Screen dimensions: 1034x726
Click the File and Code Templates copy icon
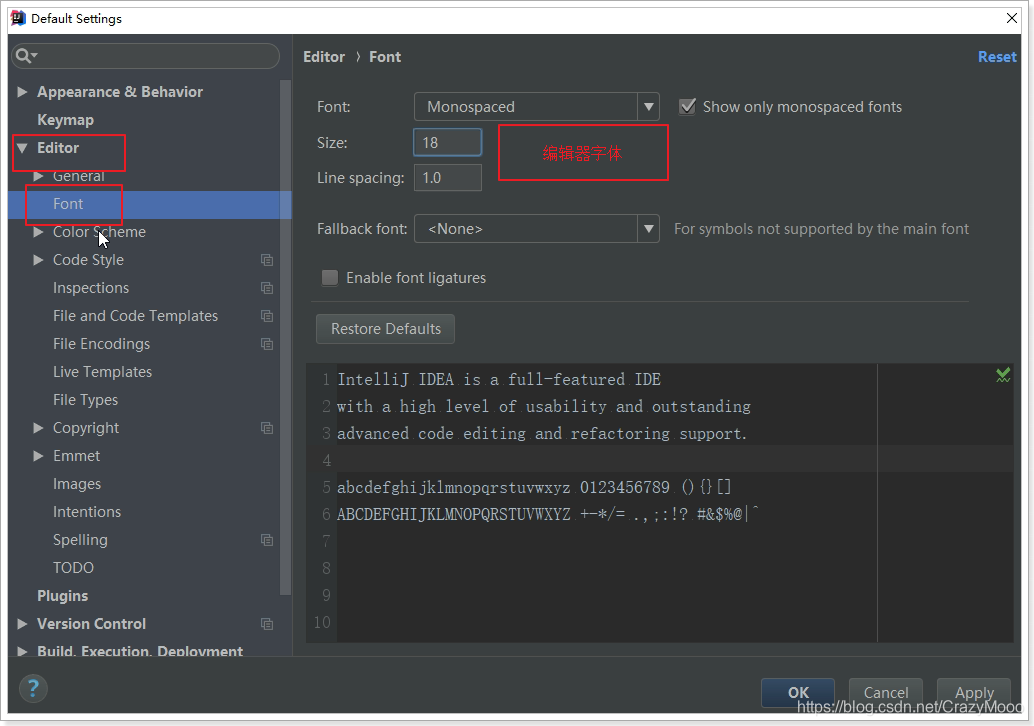click(x=267, y=316)
